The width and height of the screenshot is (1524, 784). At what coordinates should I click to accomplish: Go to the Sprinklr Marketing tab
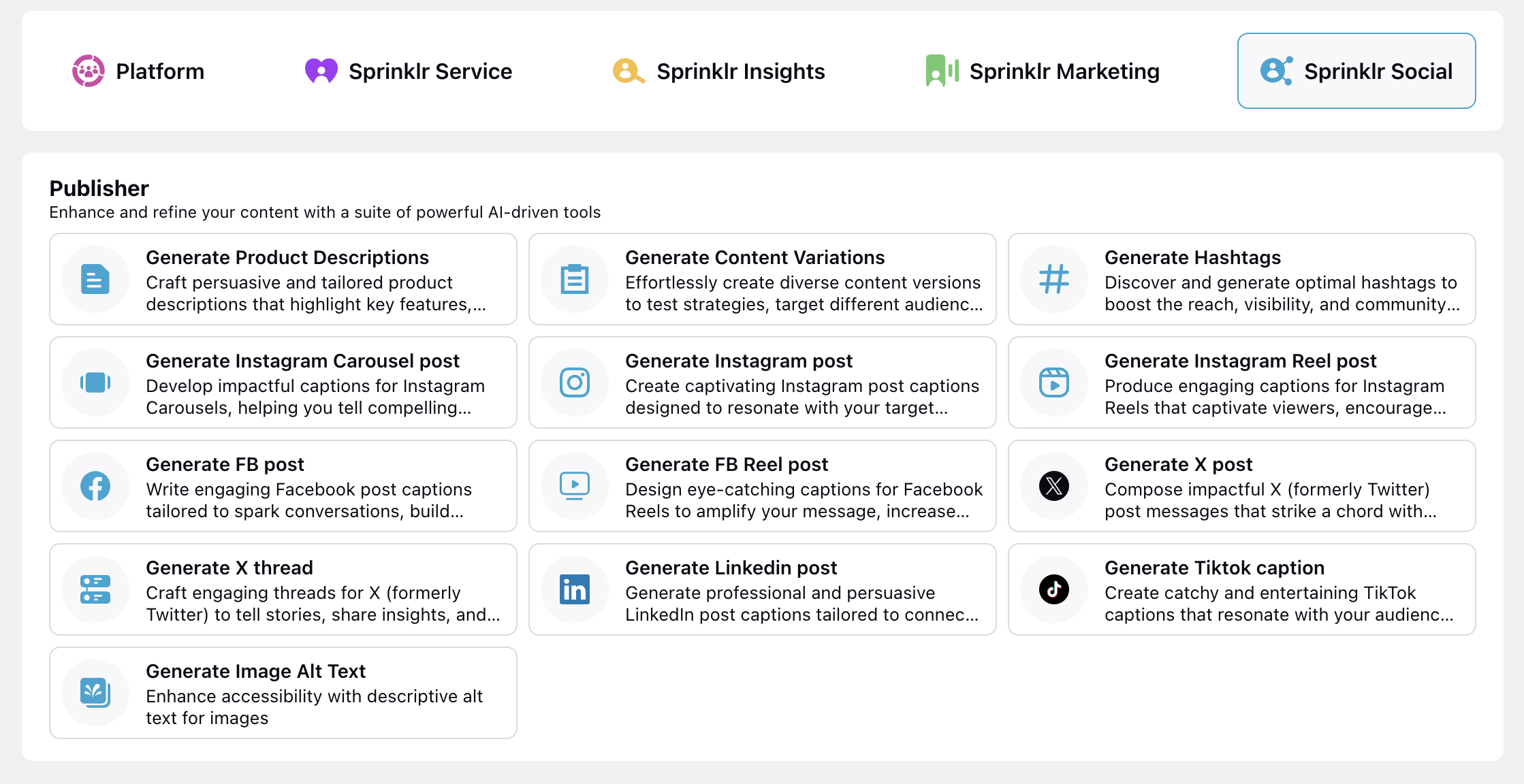coord(1043,71)
